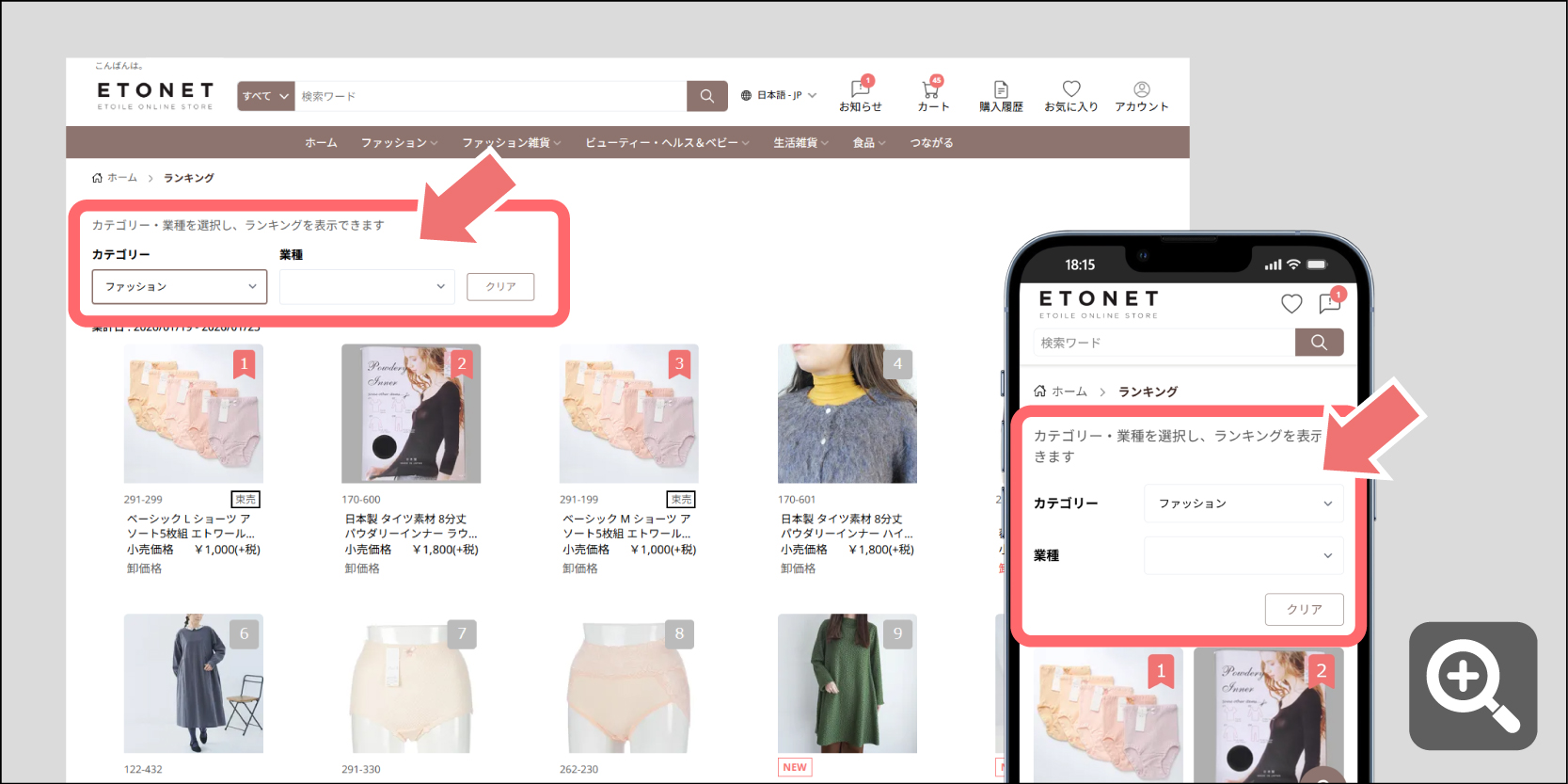The width and height of the screenshot is (1568, 784).
Task: Open the desktop 業種 empty dropdown
Action: [367, 287]
